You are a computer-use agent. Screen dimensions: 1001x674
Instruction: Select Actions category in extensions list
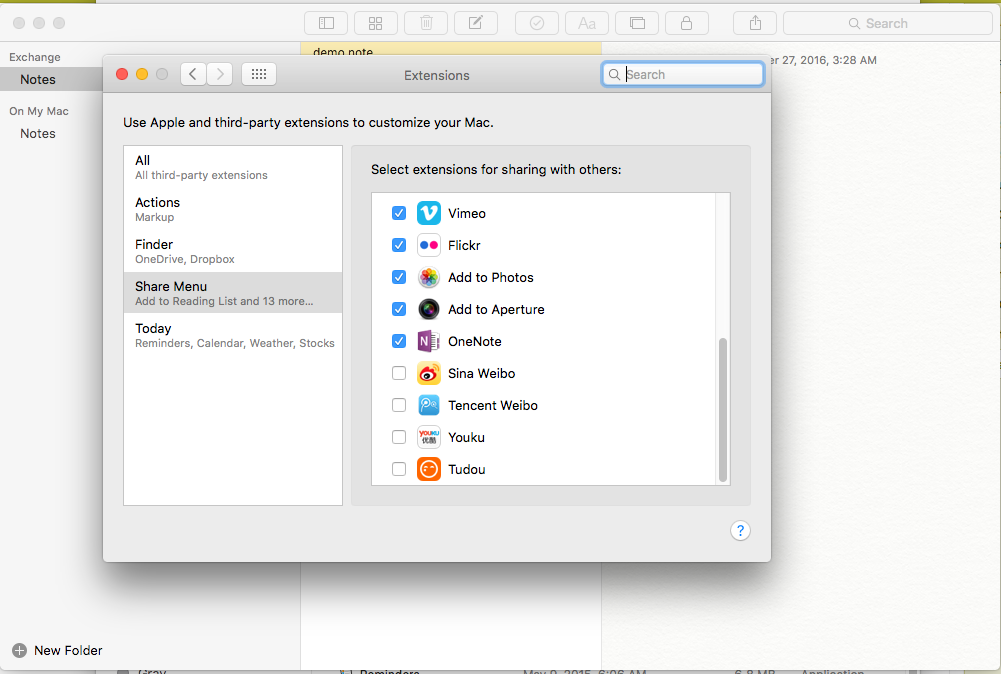coord(233,209)
